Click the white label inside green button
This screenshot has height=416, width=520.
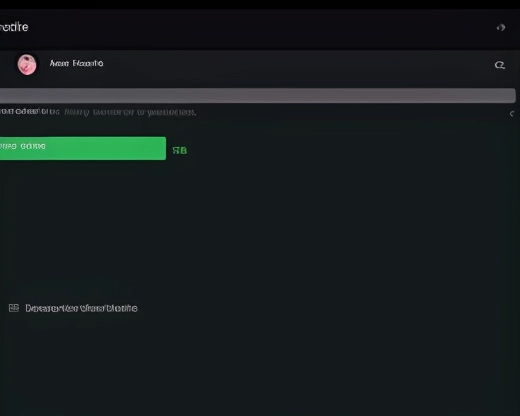pos(23,146)
